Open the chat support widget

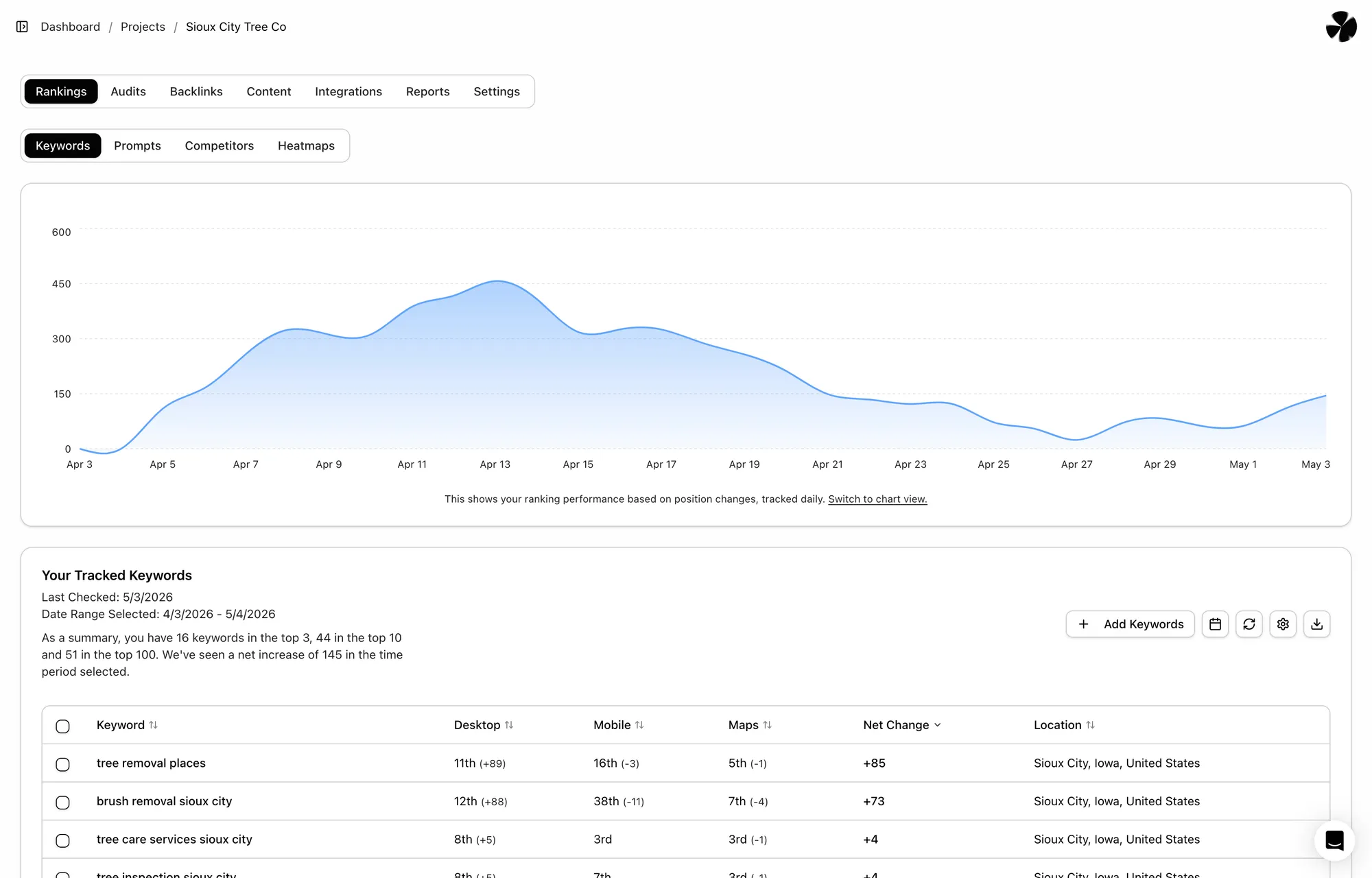pyautogui.click(x=1334, y=840)
